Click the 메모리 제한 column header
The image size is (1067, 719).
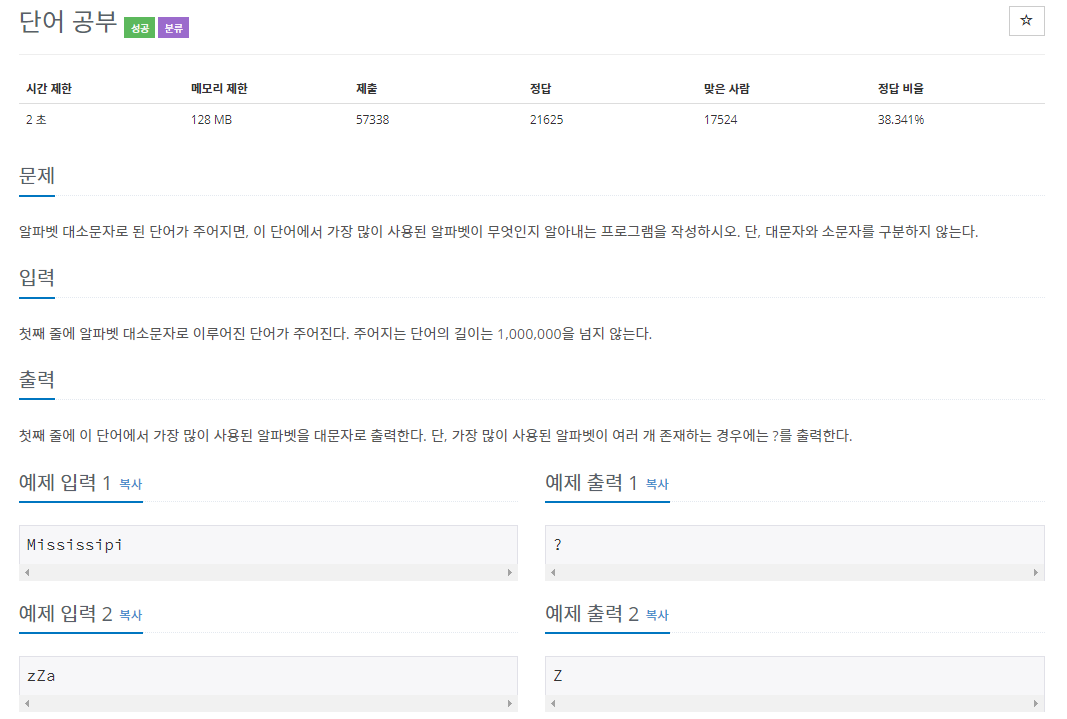219,88
